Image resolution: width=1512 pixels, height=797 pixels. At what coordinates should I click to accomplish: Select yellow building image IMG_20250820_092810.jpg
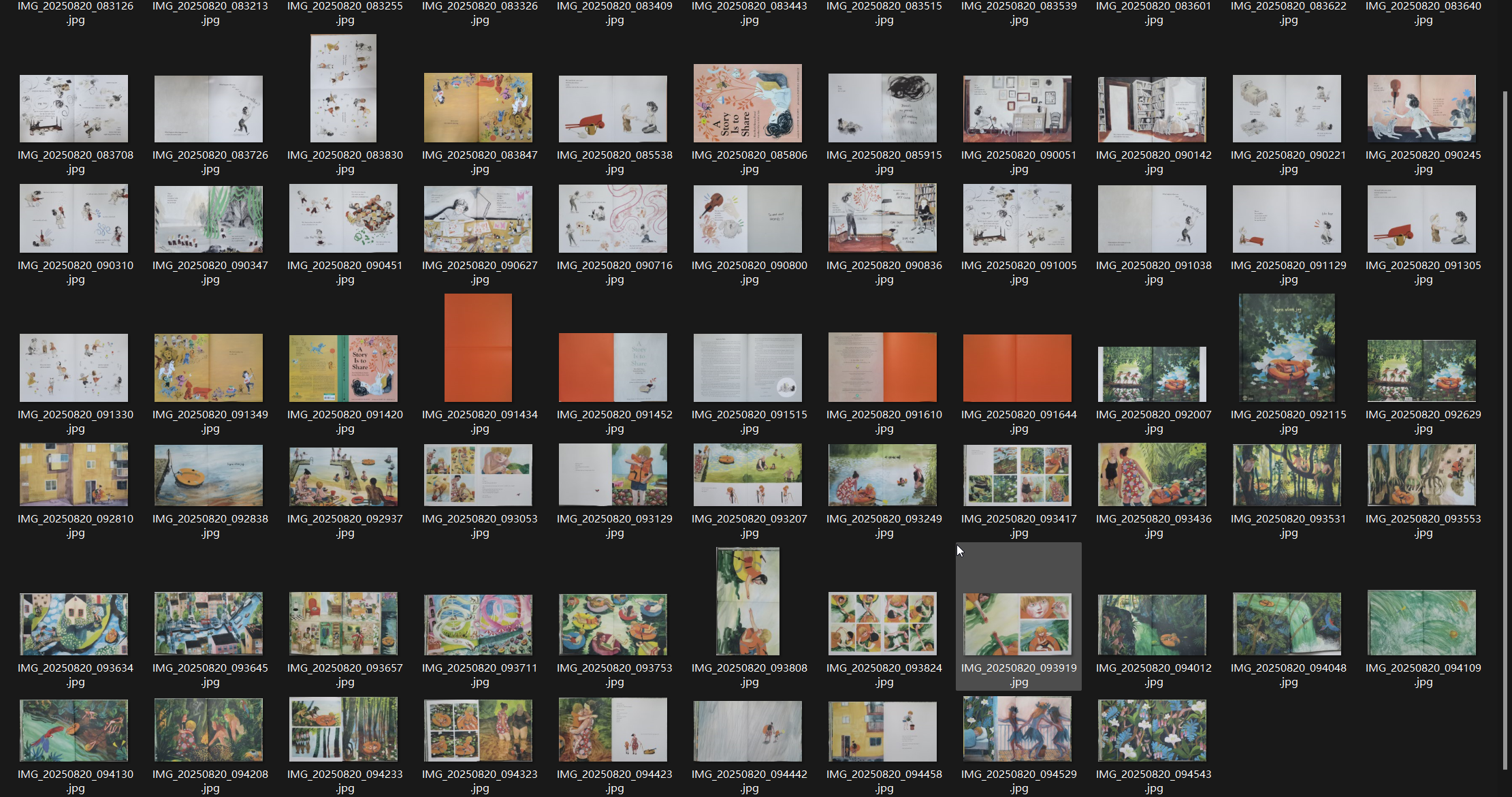coord(74,475)
